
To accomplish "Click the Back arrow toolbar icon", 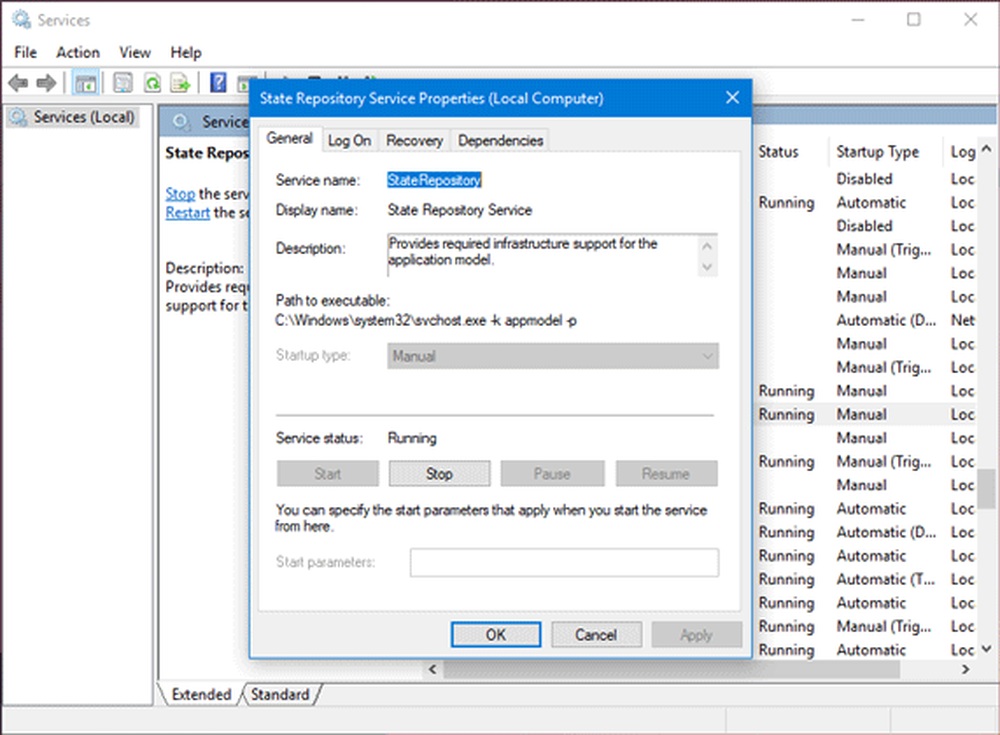I will (x=18, y=83).
